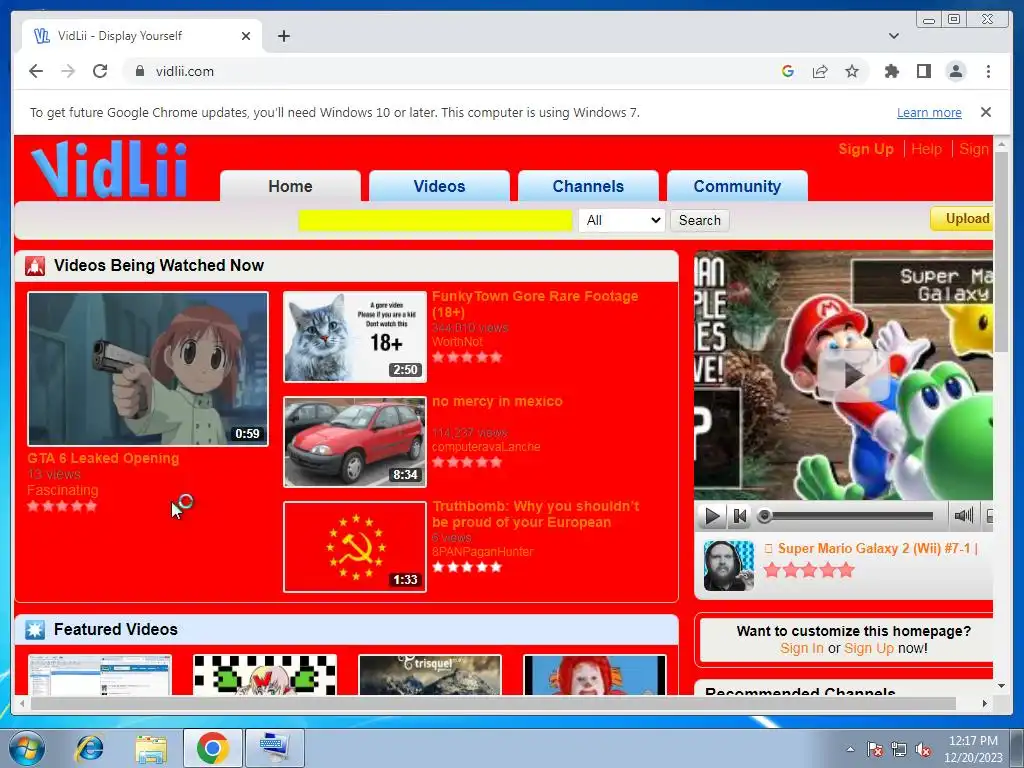Click the GTA 6 Leaked Opening title

[103, 458]
